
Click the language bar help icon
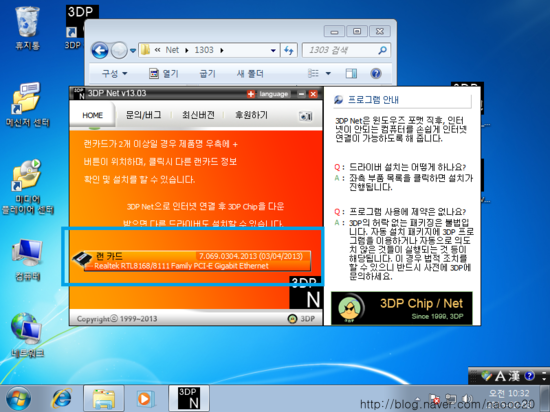[529, 376]
